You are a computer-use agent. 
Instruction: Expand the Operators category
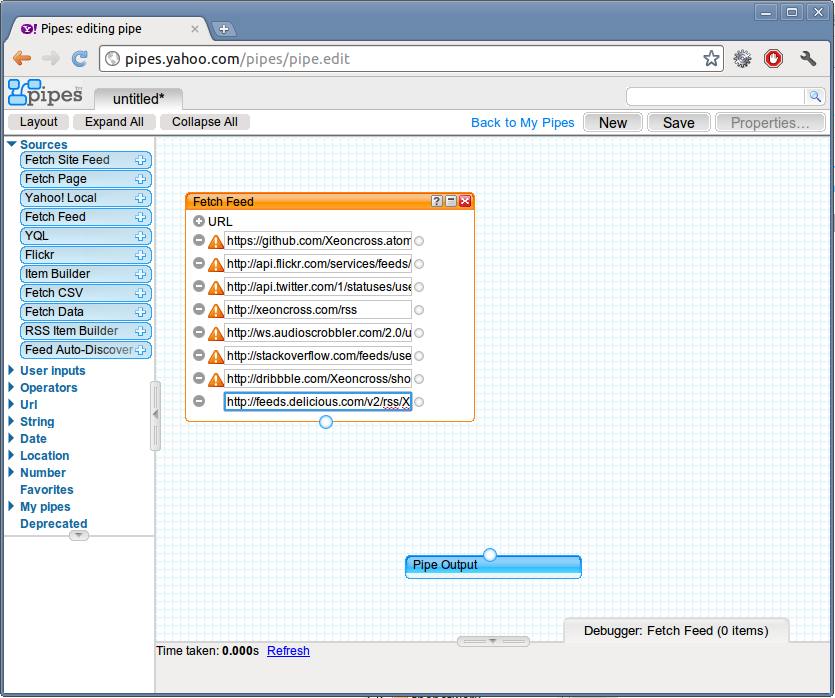11,387
